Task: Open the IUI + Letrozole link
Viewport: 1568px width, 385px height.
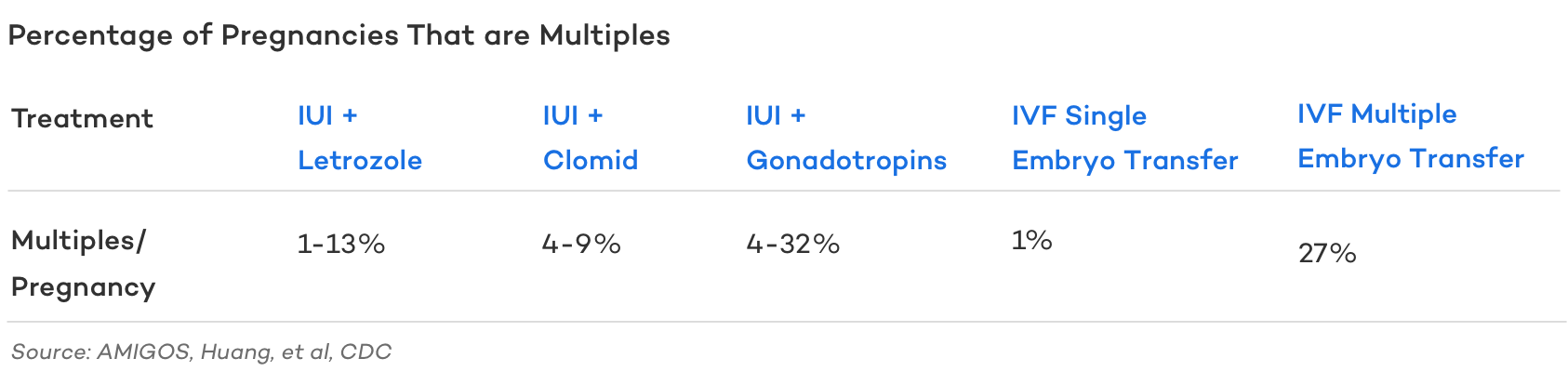Action: point(360,138)
